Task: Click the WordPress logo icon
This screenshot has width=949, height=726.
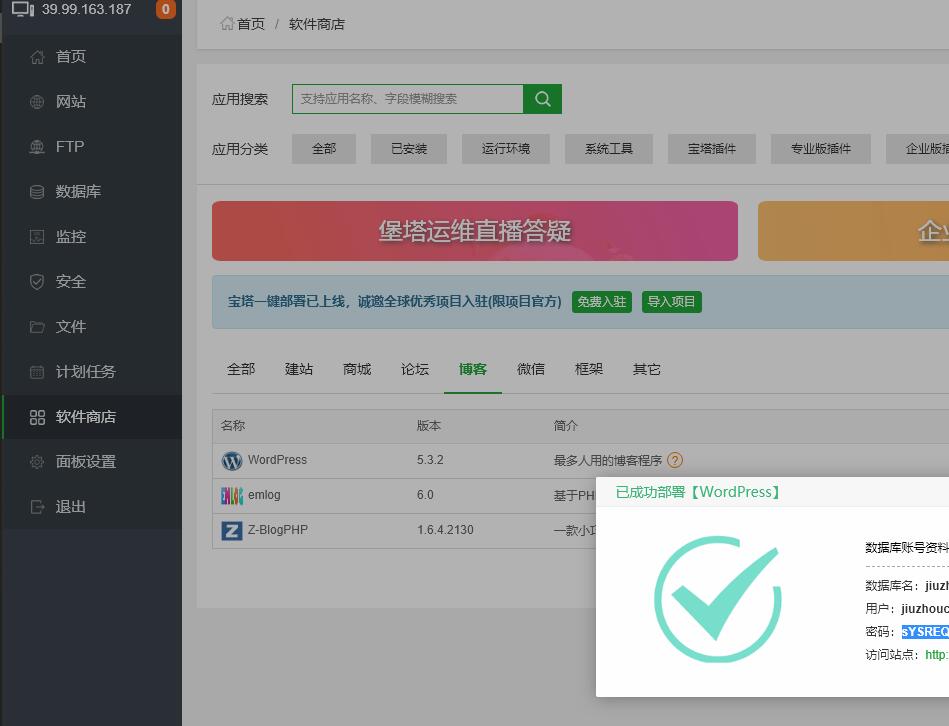Action: [x=232, y=461]
